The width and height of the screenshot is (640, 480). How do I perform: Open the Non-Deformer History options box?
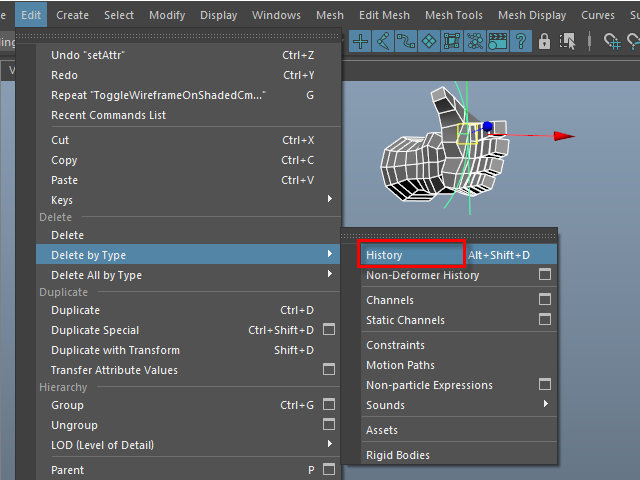click(x=545, y=275)
